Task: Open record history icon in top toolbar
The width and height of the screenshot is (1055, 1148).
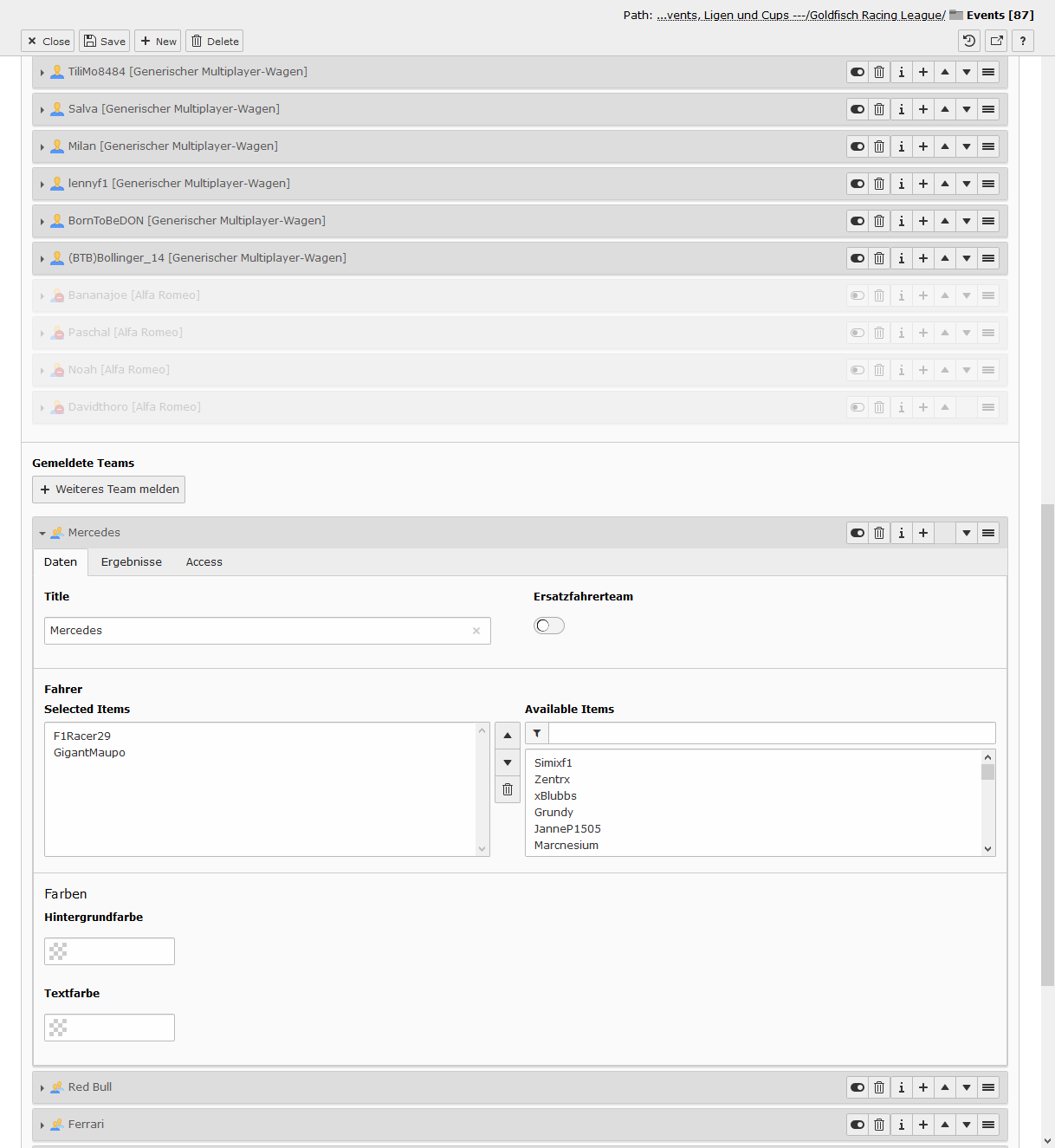Action: (969, 41)
